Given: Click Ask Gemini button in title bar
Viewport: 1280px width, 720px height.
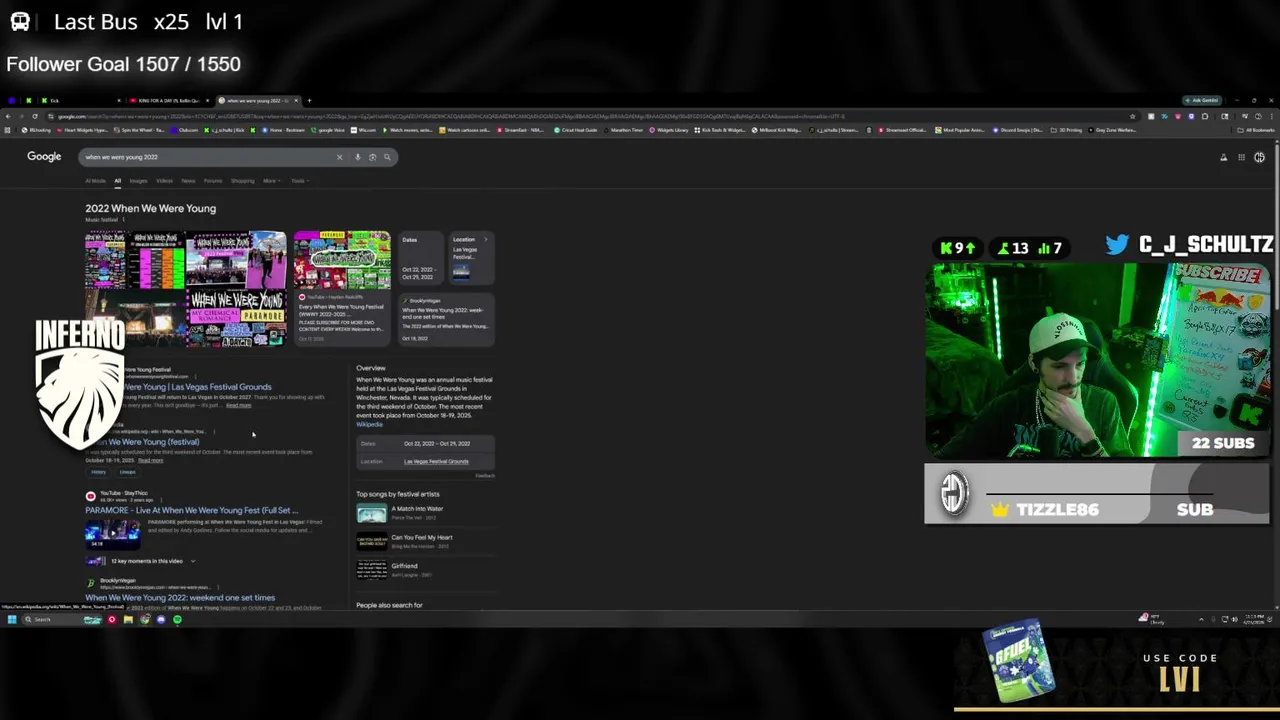Looking at the screenshot, I should (x=1202, y=100).
